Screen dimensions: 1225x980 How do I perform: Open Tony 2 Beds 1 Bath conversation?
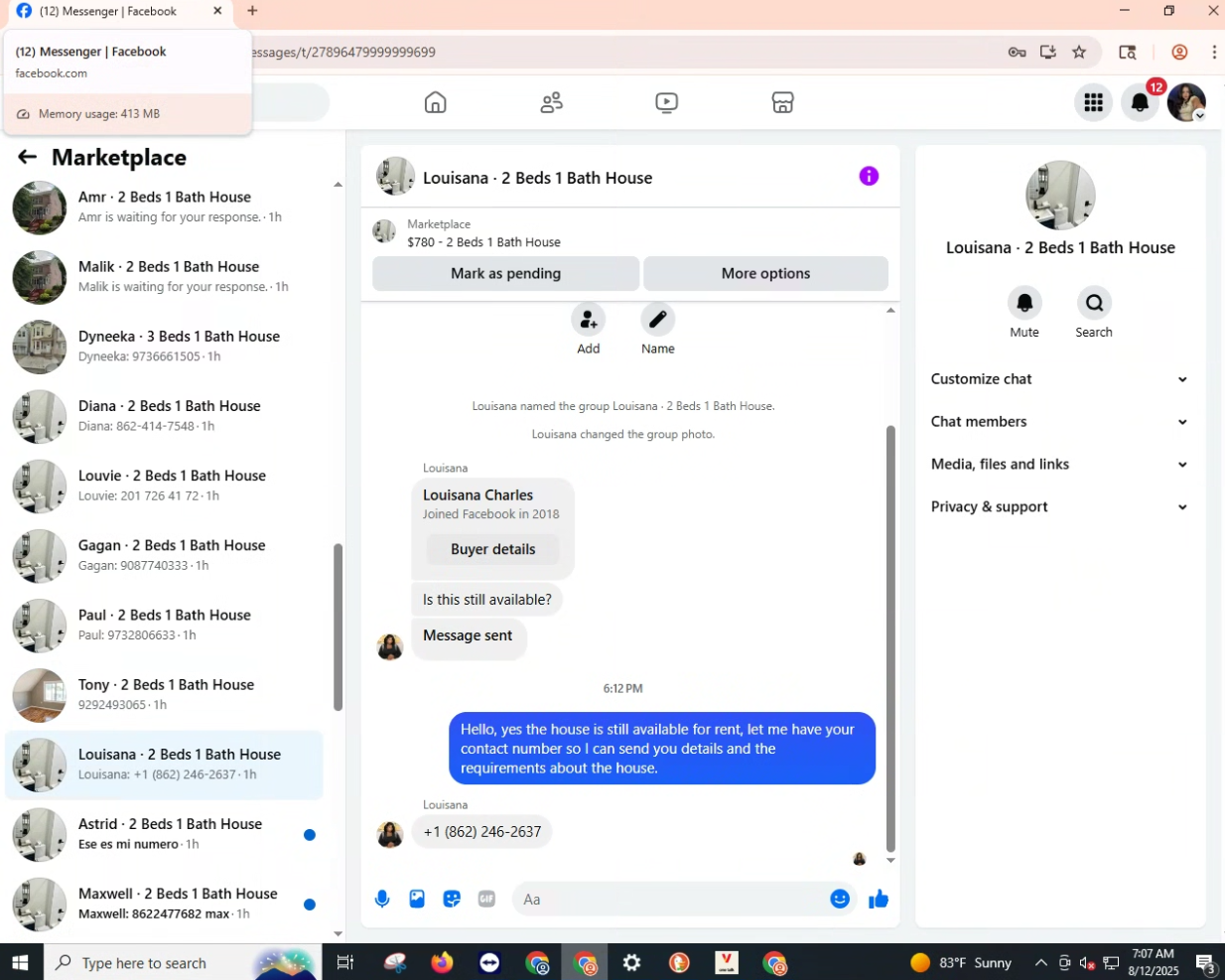164,695
